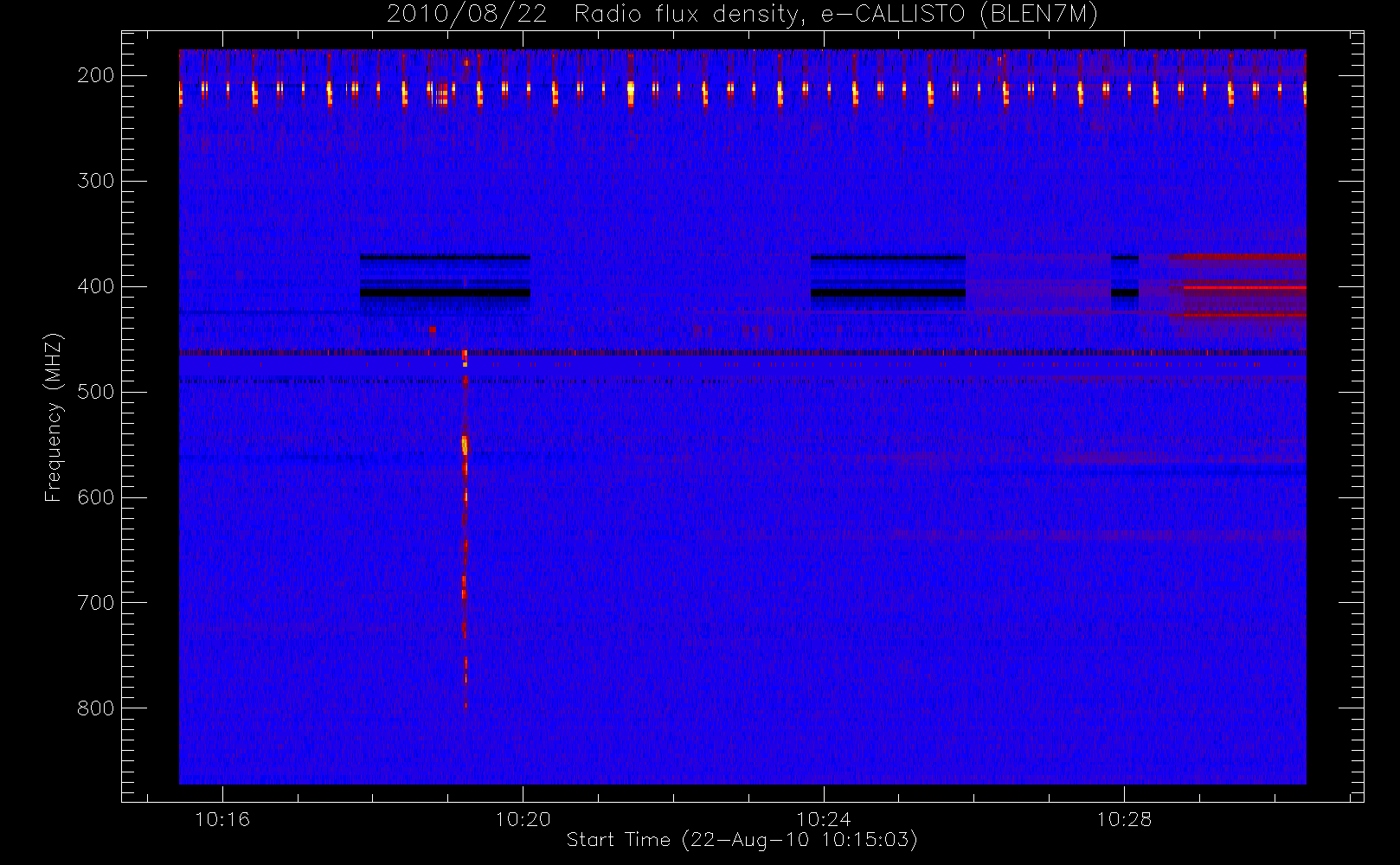Click the '10:16' time tick label

(x=222, y=818)
